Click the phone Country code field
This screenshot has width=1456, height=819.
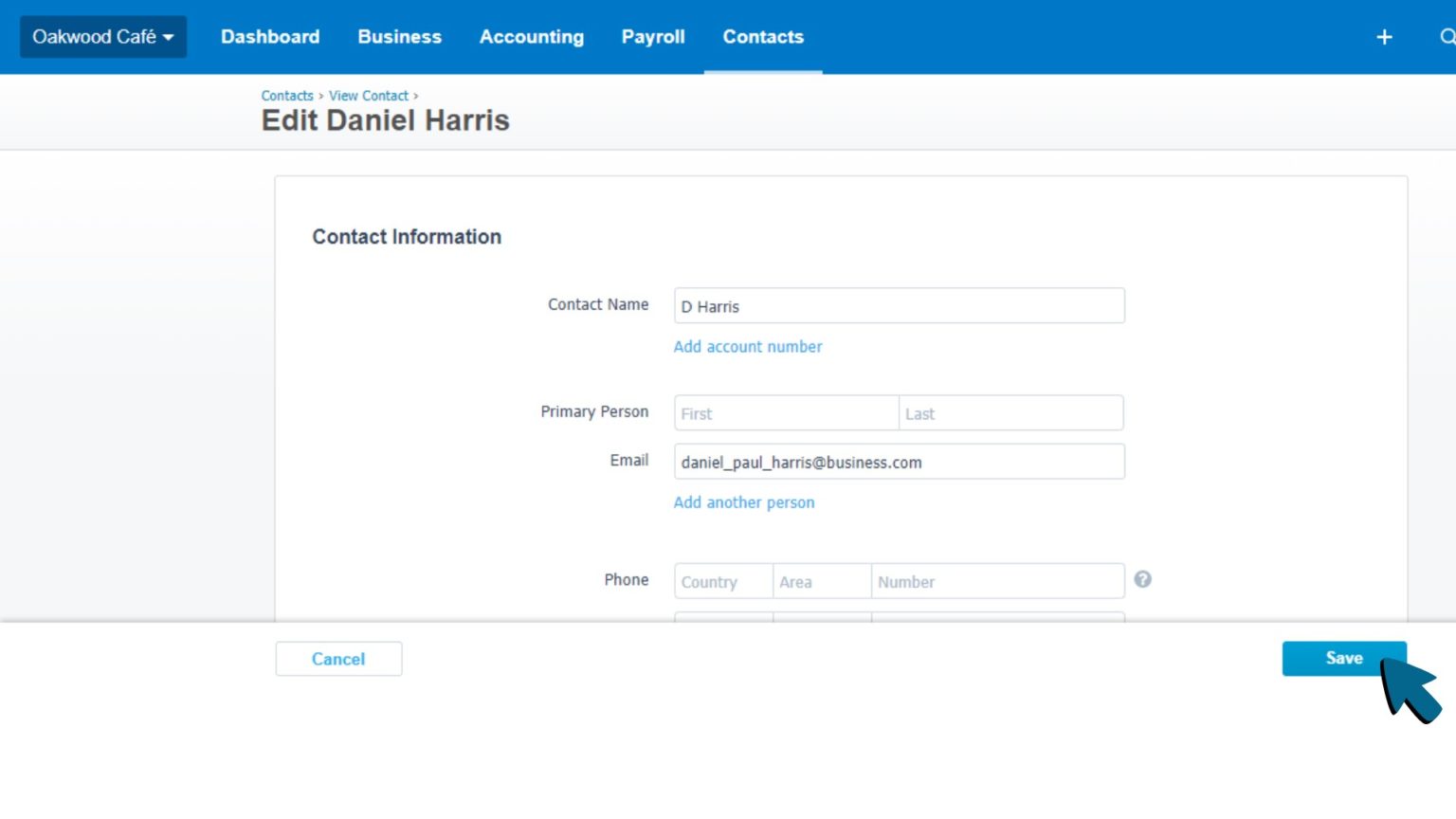click(722, 581)
